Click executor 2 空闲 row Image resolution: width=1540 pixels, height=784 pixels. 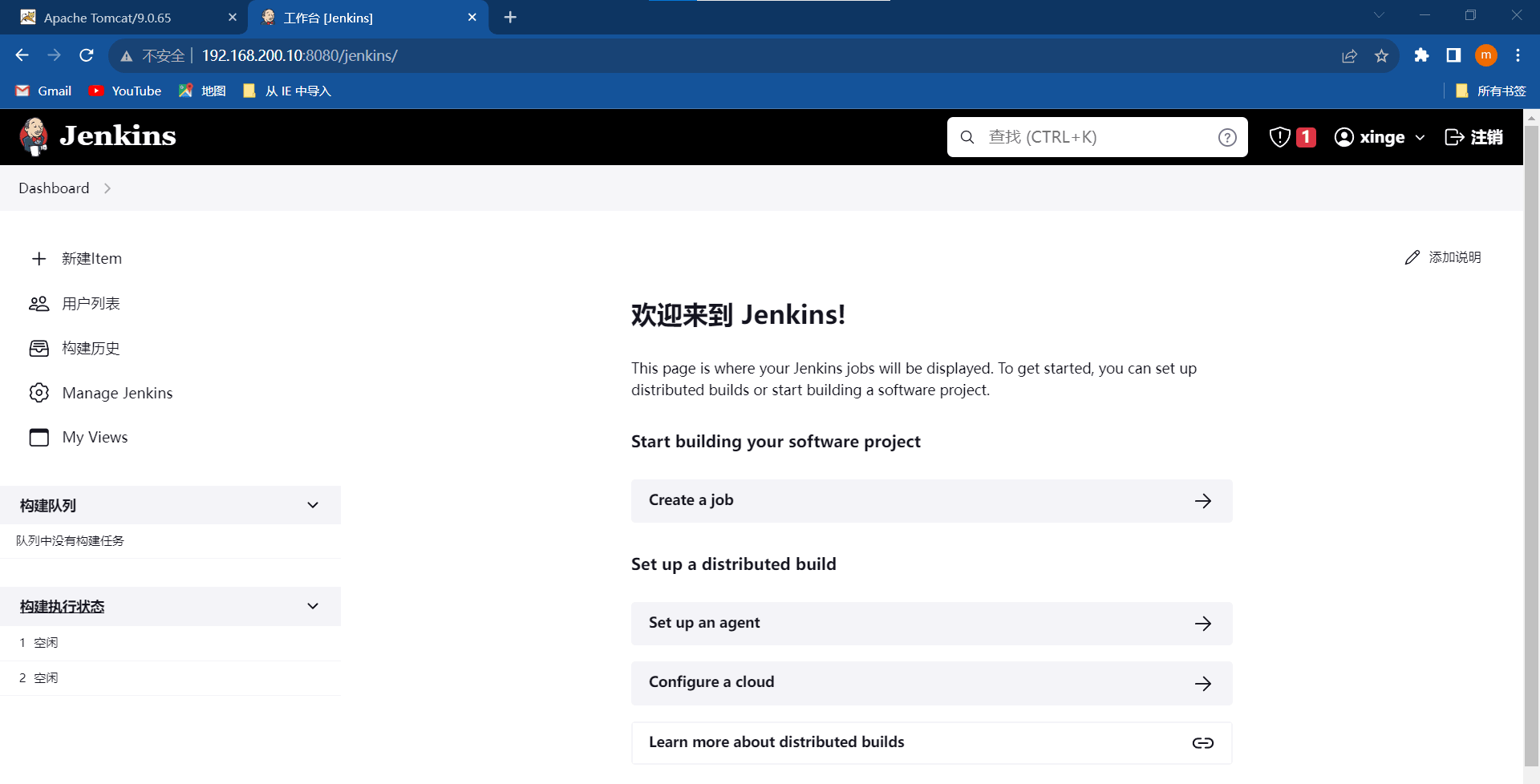pos(170,678)
